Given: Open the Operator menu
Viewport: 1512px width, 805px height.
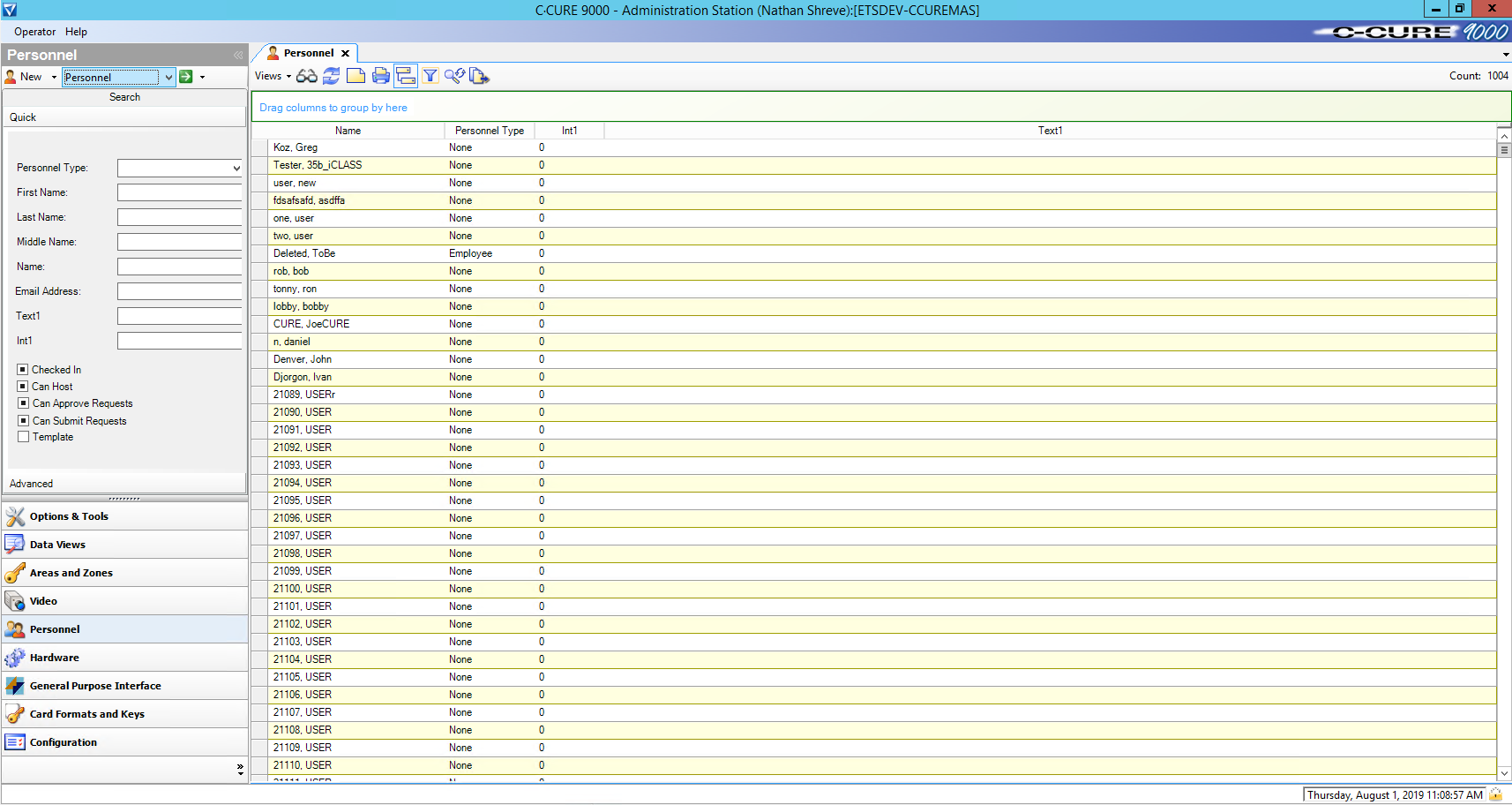Looking at the screenshot, I should (x=34, y=31).
